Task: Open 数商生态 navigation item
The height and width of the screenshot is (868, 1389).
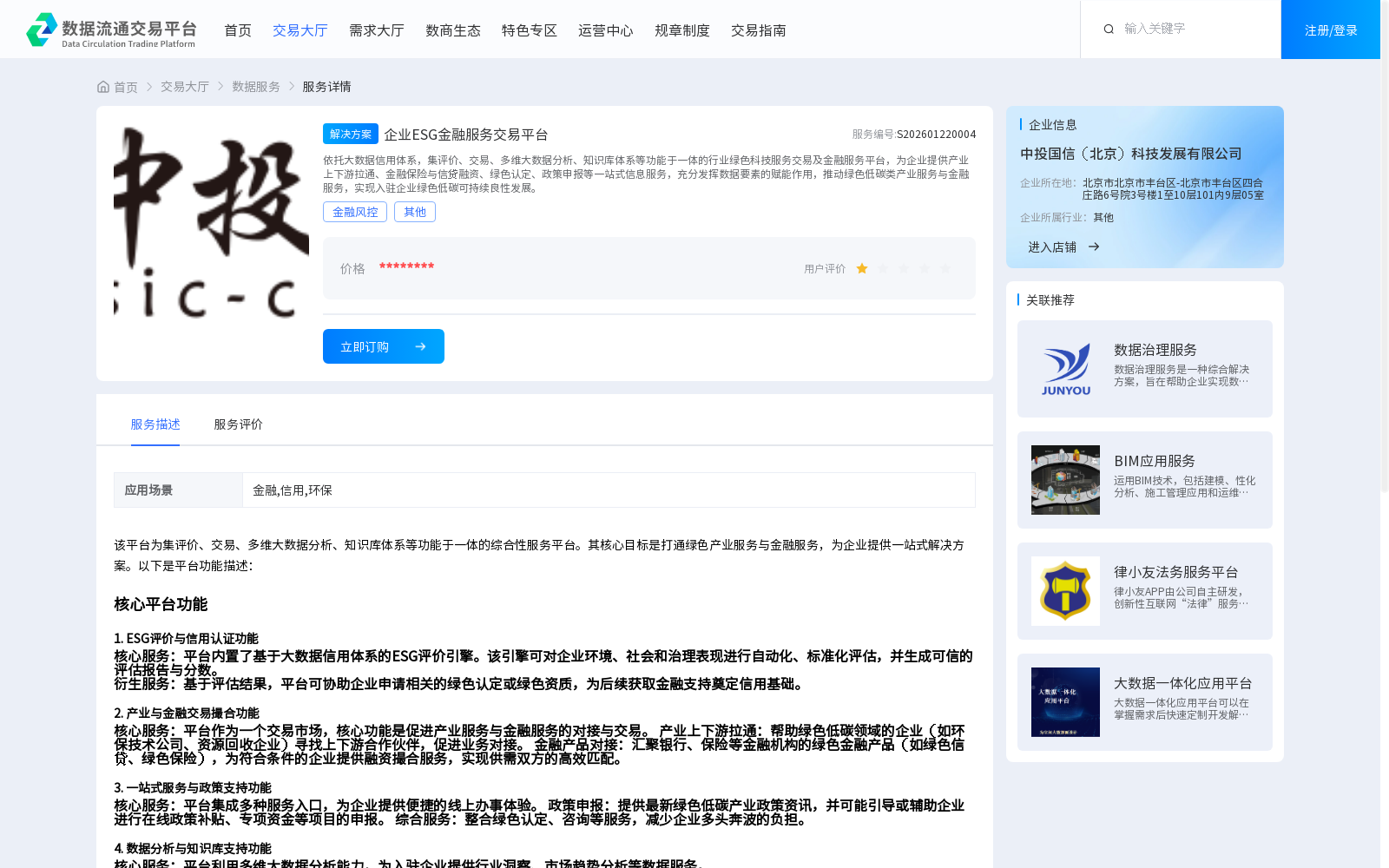Action: click(453, 30)
